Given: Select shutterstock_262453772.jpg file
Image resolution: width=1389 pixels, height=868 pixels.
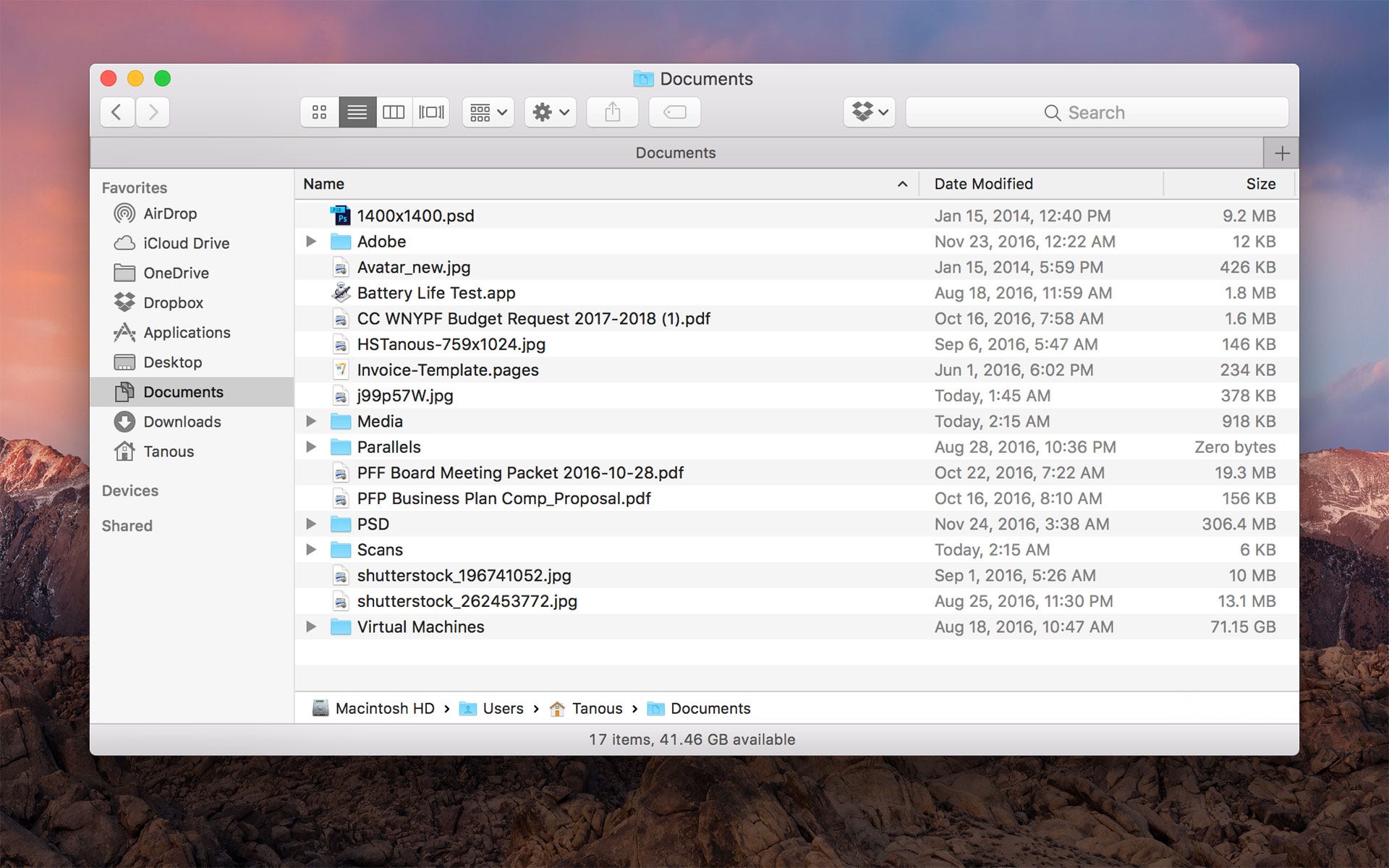Looking at the screenshot, I should pyautogui.click(x=796, y=601).
